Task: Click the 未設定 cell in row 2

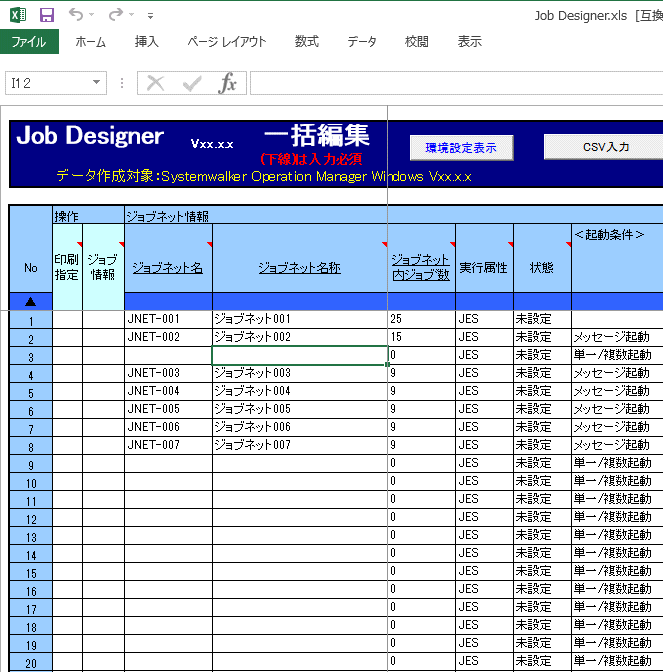Action: pyautogui.click(x=542, y=337)
